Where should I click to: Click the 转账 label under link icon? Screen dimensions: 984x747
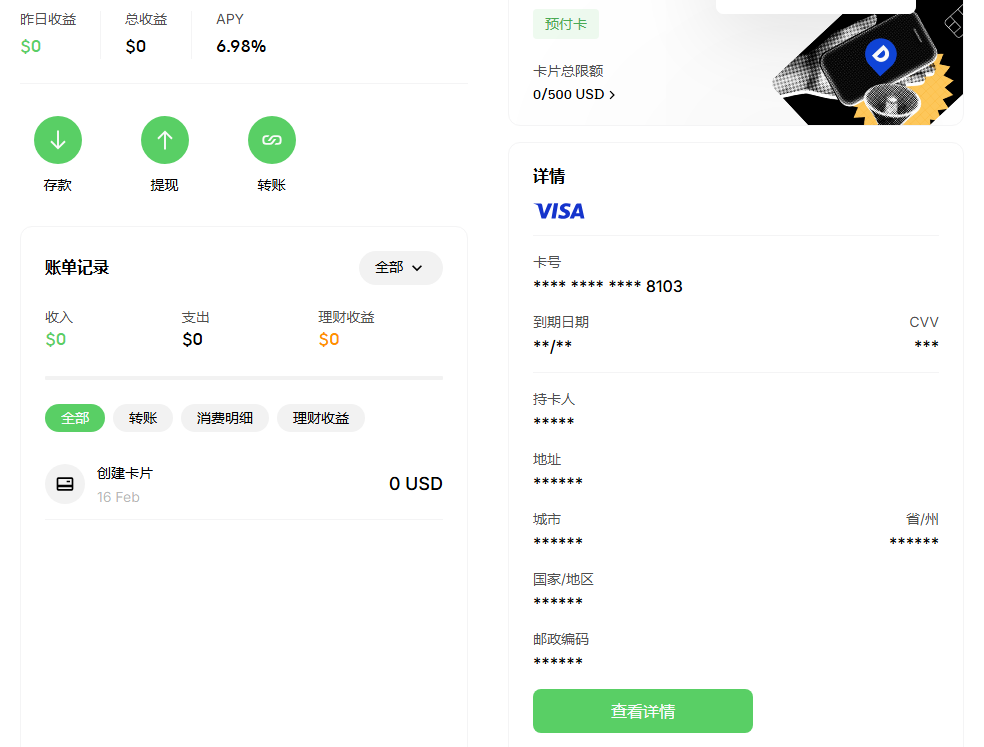[272, 185]
